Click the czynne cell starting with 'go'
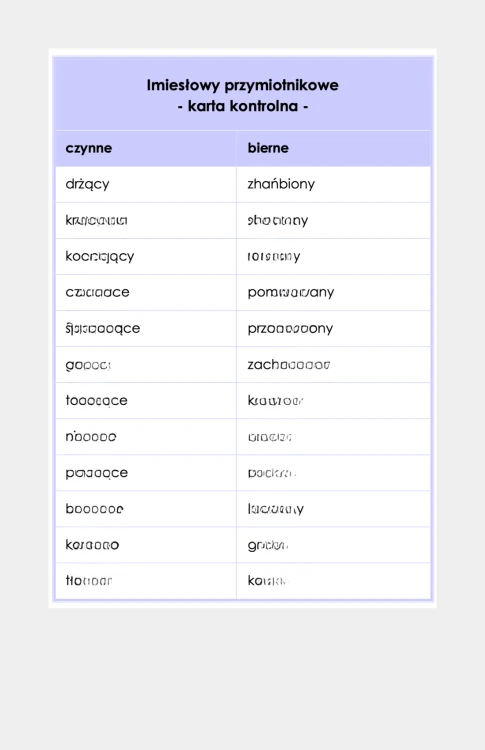Image resolution: width=485 pixels, height=750 pixels. (x=146, y=364)
